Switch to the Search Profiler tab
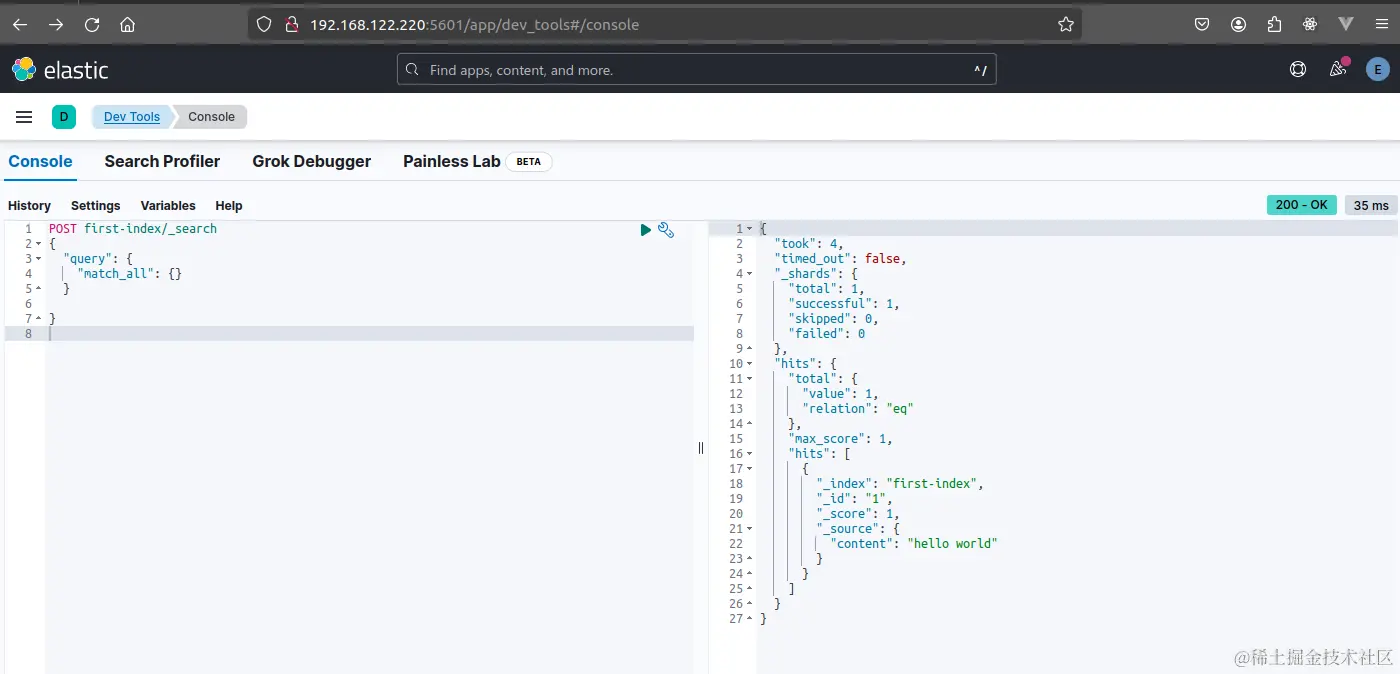The height and width of the screenshot is (674, 1400). coord(162,161)
